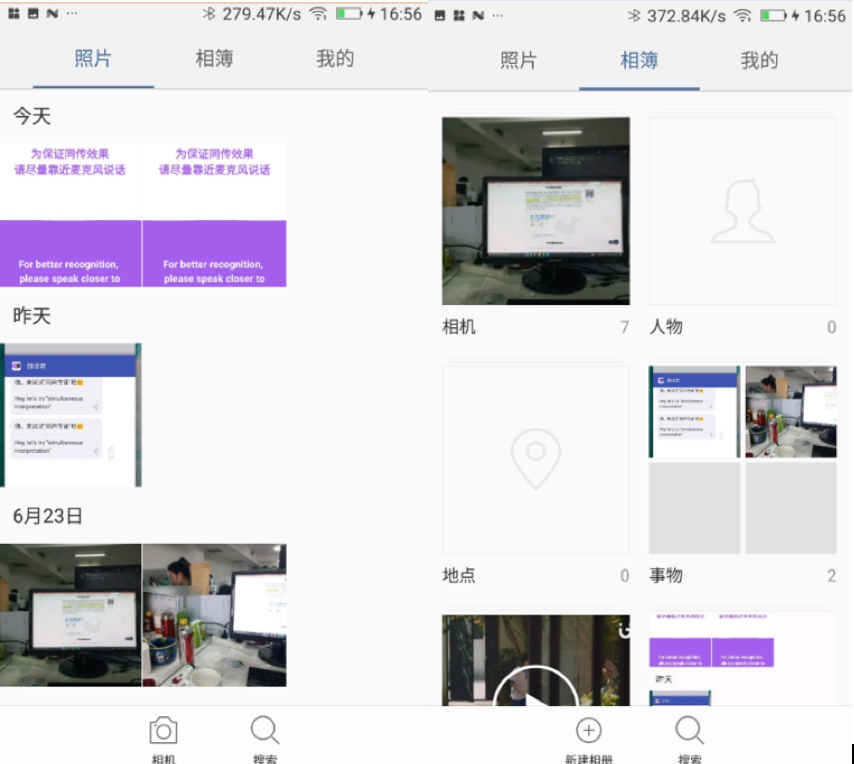The image size is (854, 764).
Task: Open monitor photo under 6月23日
Action: [70, 615]
